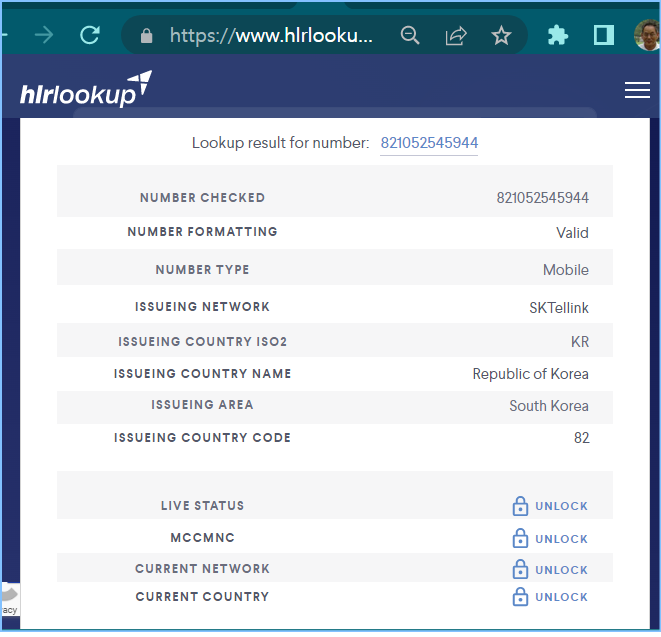Click the SKTellink issuing network value
Screen dimensions: 661x637
click(x=558, y=308)
